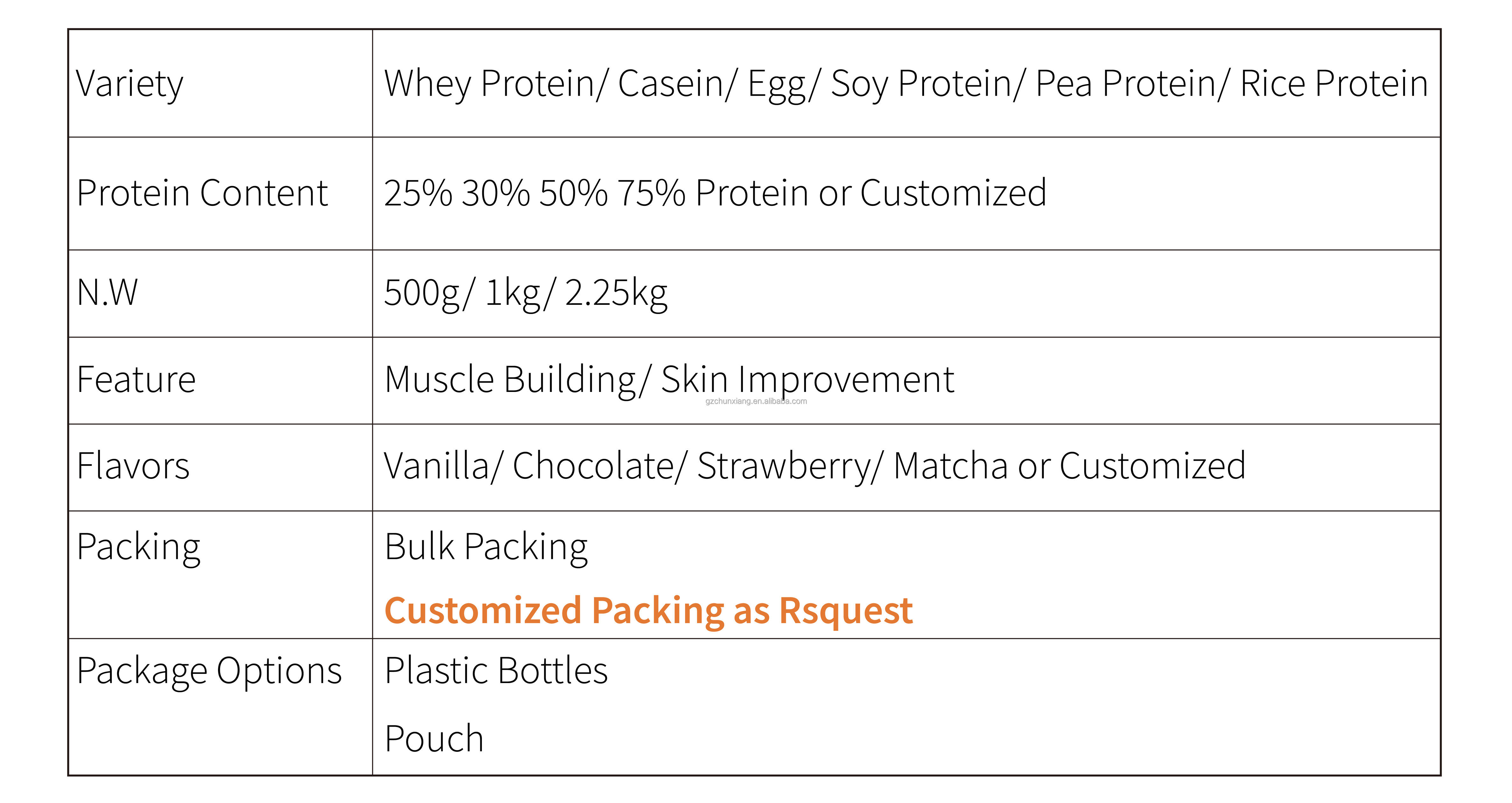
Task: Click the Variety row label
Action: click(x=130, y=84)
